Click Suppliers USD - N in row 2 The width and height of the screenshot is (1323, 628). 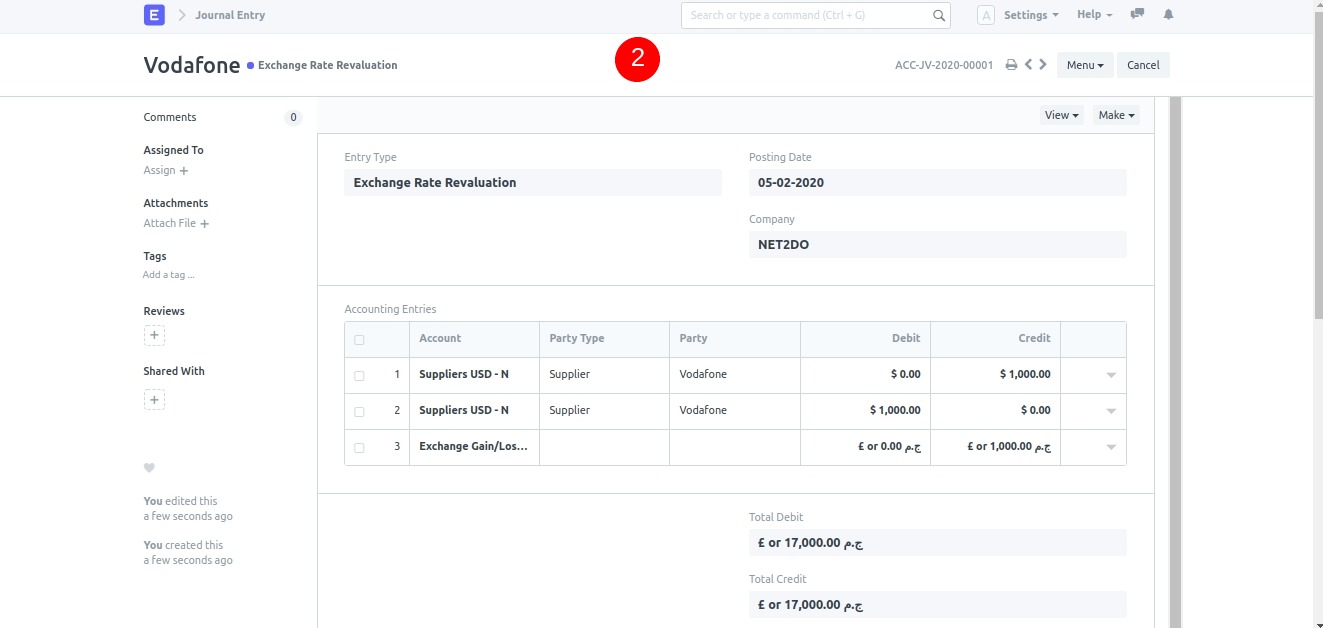point(464,410)
